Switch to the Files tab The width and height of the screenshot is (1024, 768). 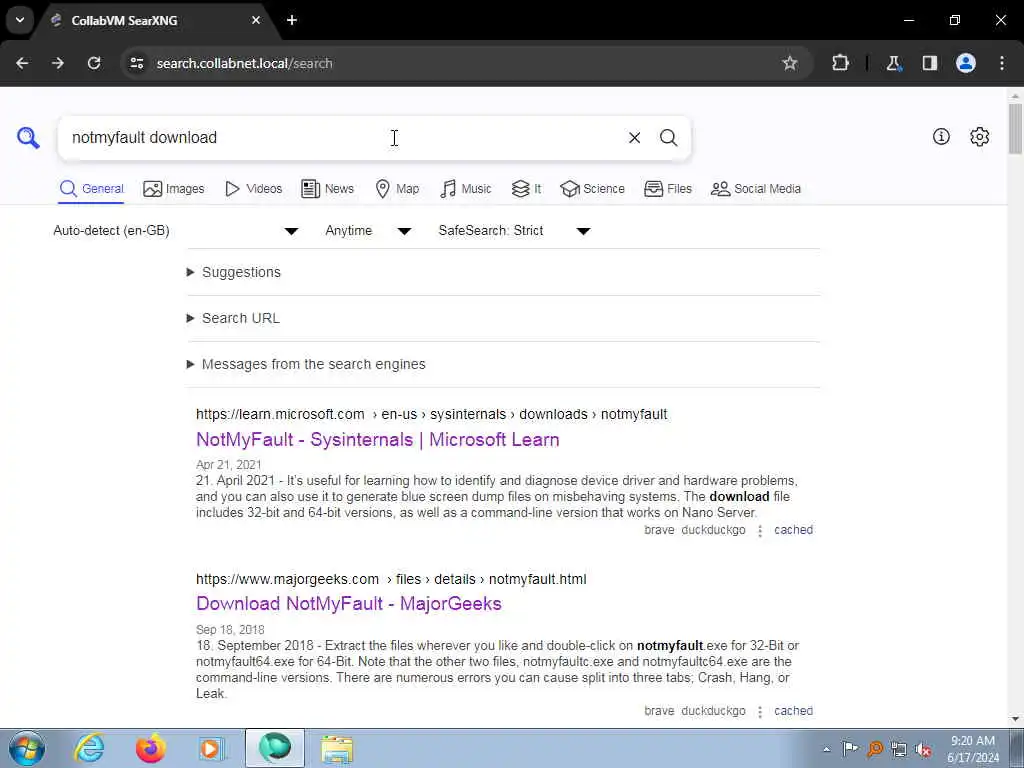point(667,189)
